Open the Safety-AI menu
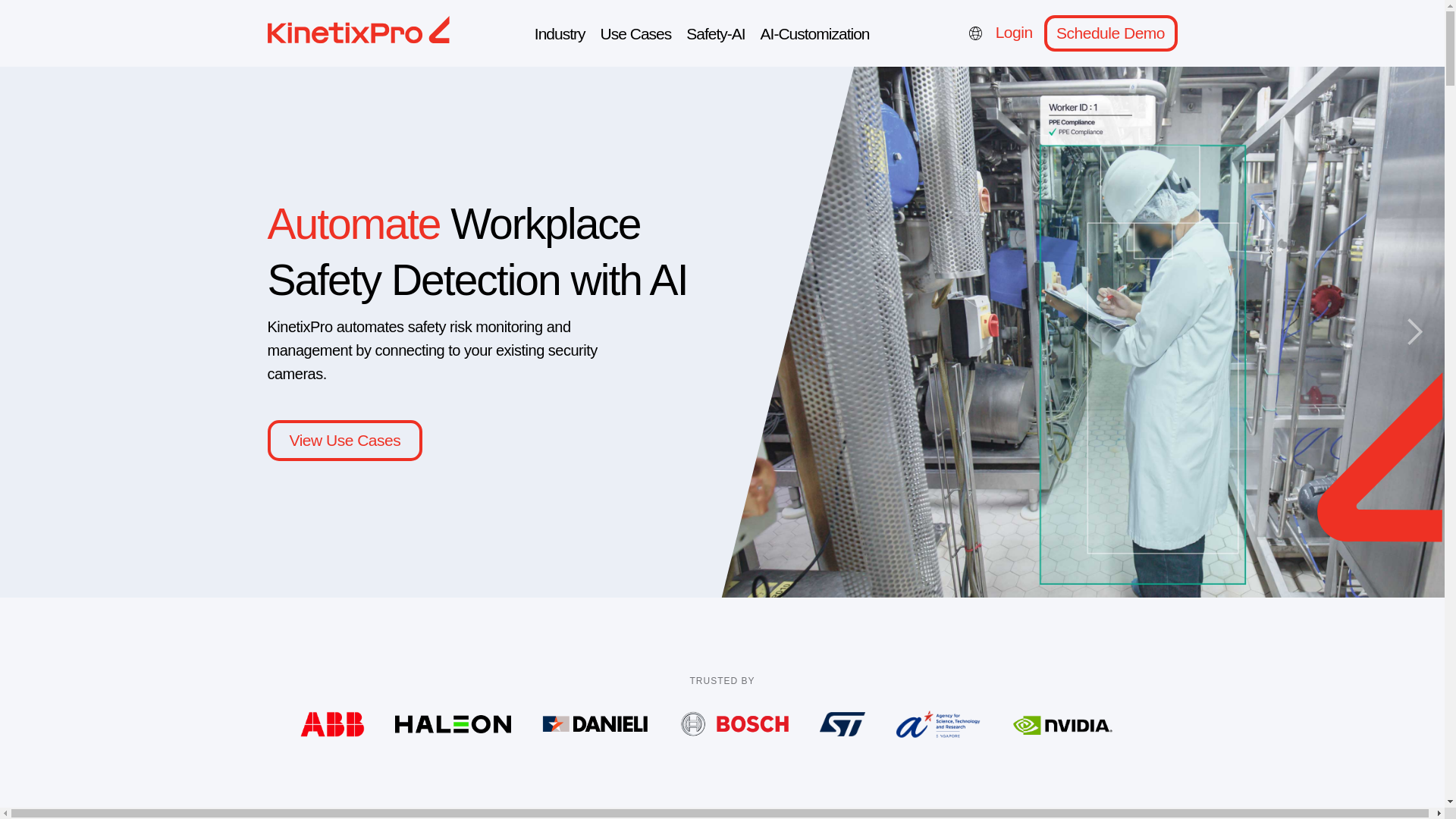The width and height of the screenshot is (1456, 819). [x=715, y=34]
